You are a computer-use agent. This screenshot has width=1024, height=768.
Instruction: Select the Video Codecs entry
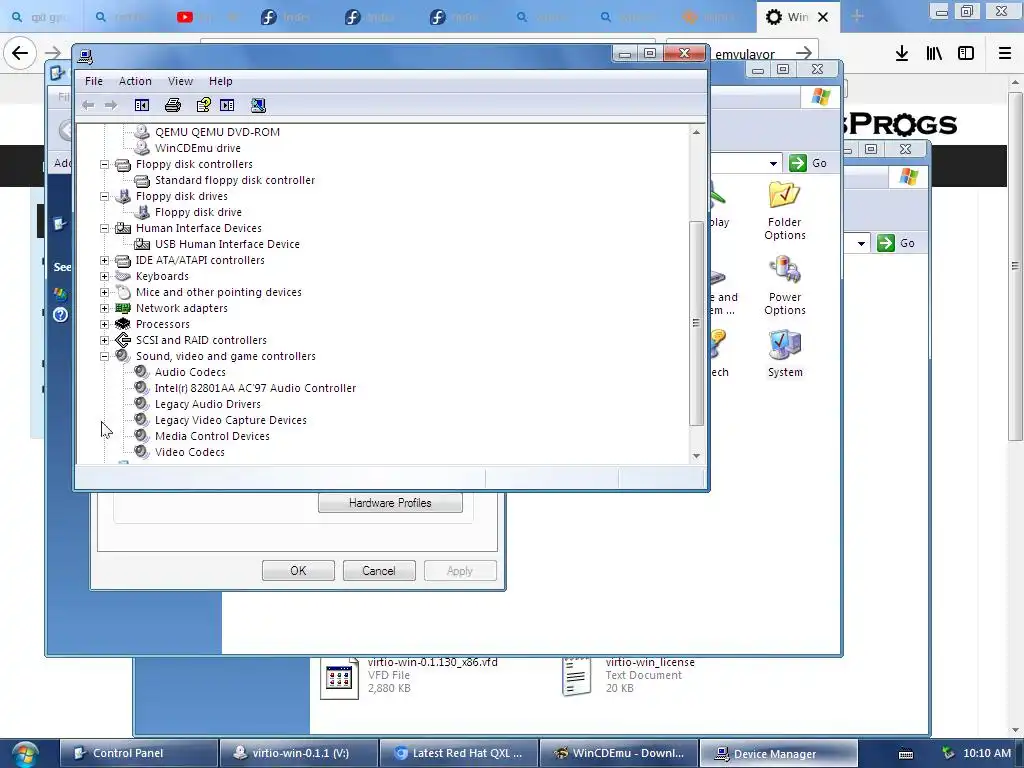click(x=189, y=452)
